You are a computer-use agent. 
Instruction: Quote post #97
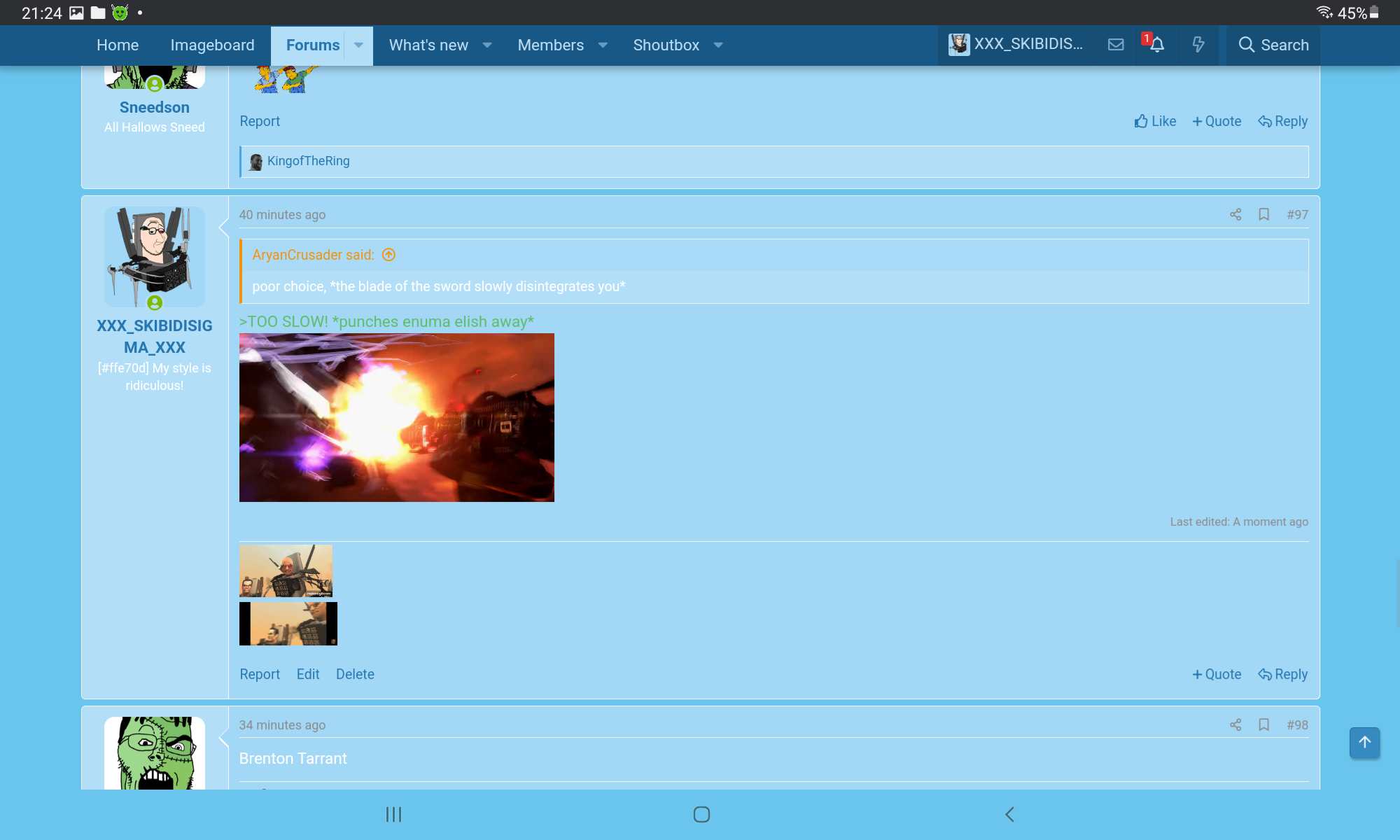click(x=1217, y=674)
